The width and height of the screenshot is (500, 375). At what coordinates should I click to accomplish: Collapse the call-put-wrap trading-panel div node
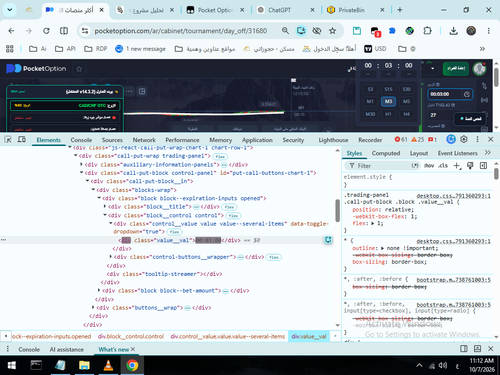[x=76, y=156]
